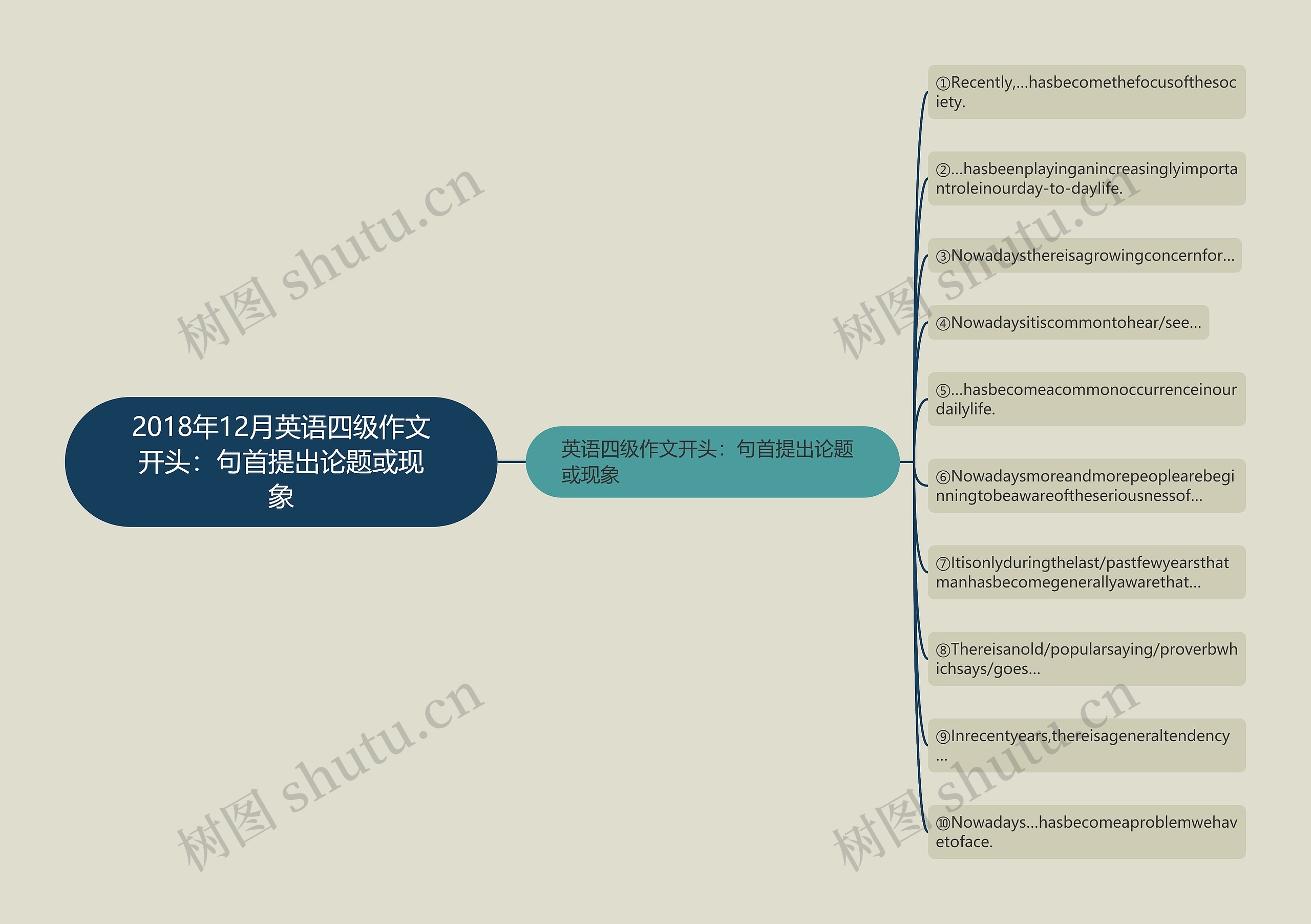Select node ① Recently has become the focus

(1086, 92)
